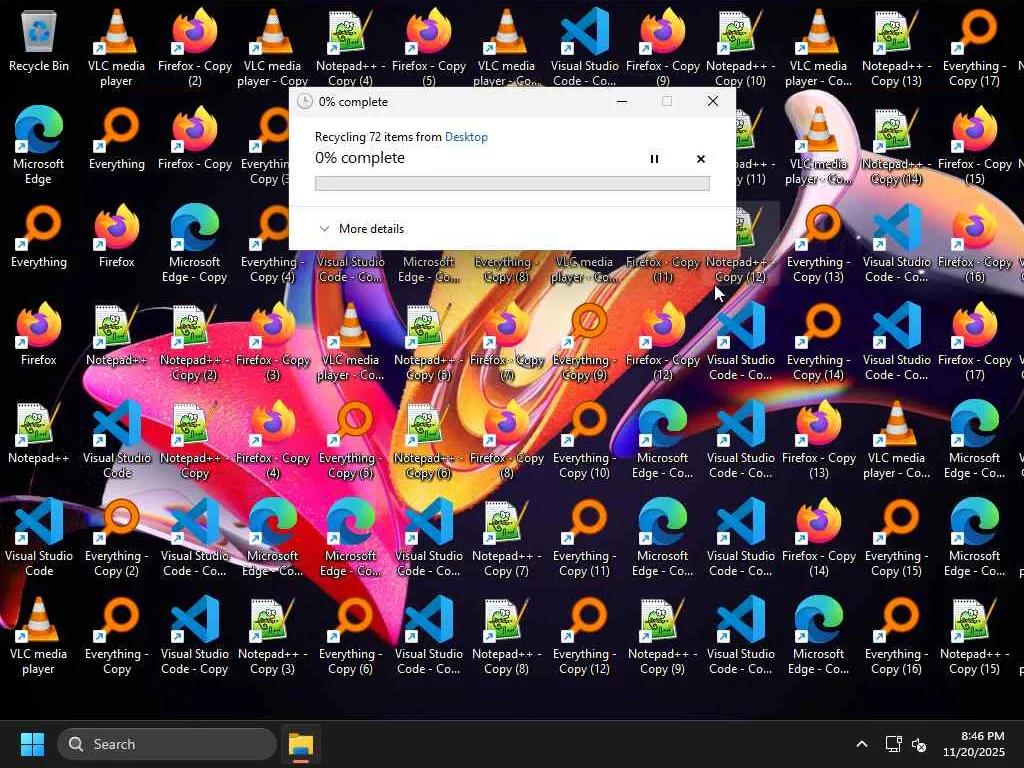Select Notepad++ - Copy (8) icon
The width and height of the screenshot is (1024, 768).
[x=507, y=637]
